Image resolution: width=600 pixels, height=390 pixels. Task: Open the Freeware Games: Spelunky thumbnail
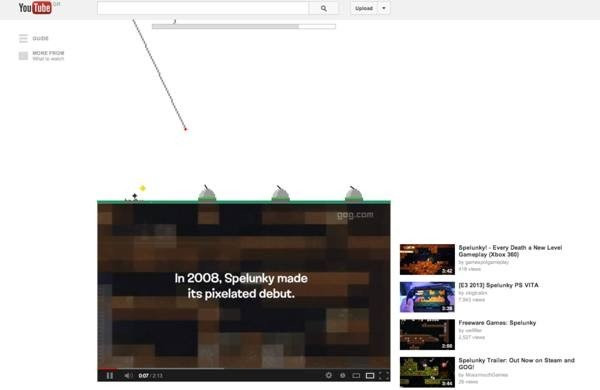coord(427,335)
